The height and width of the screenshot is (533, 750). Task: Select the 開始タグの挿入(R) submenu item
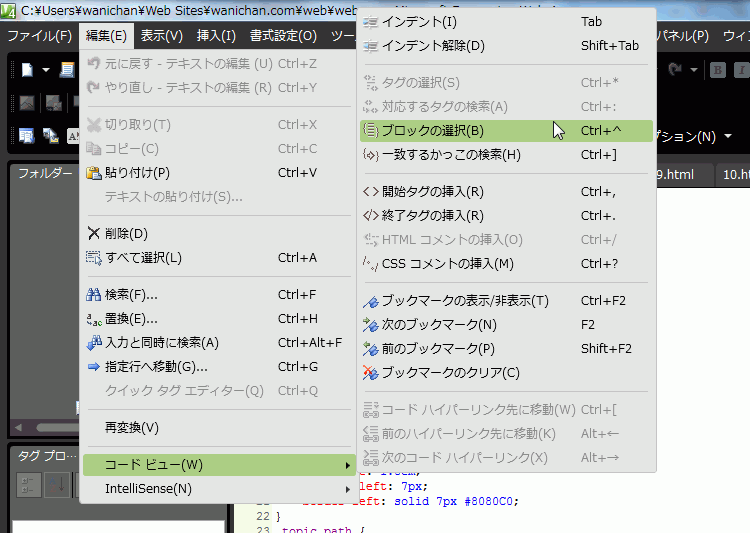(x=506, y=192)
